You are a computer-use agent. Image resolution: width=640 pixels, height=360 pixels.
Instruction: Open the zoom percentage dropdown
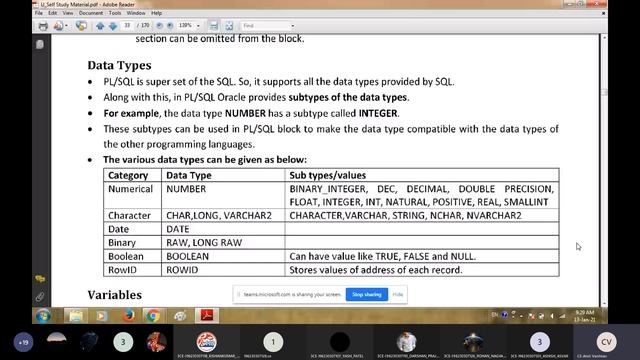click(x=198, y=26)
